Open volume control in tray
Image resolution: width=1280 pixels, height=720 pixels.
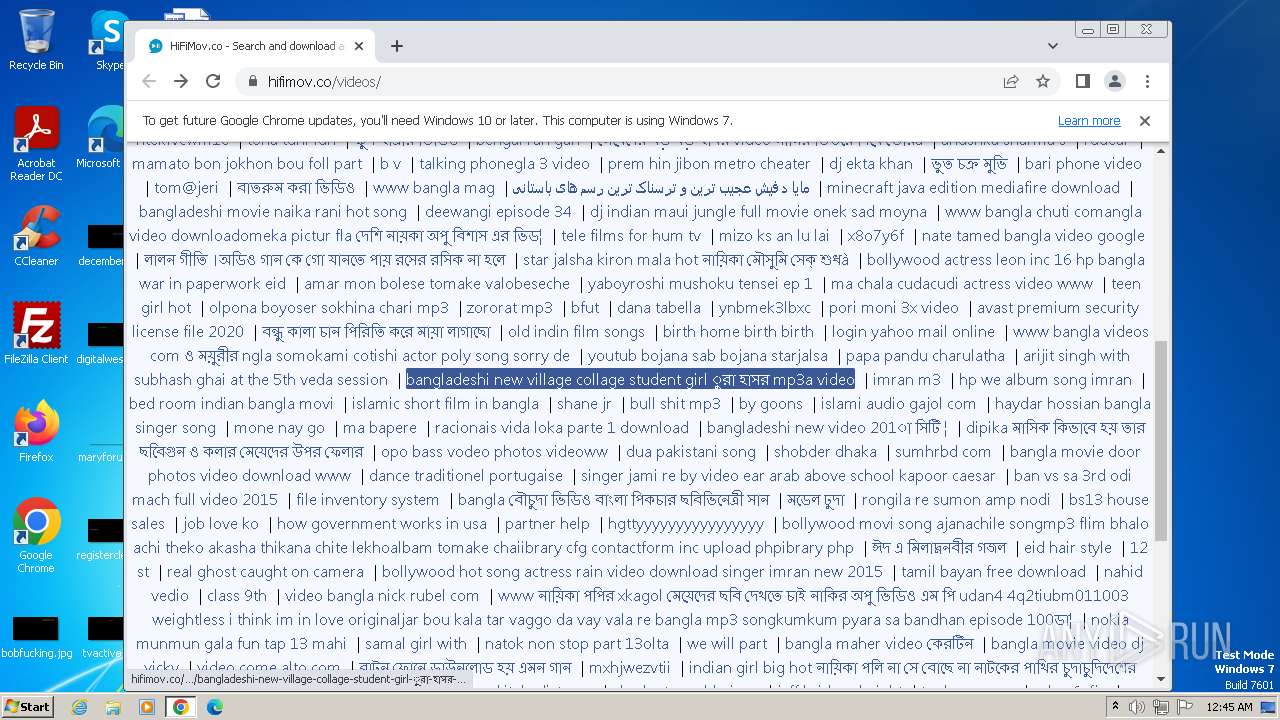[x=1137, y=707]
